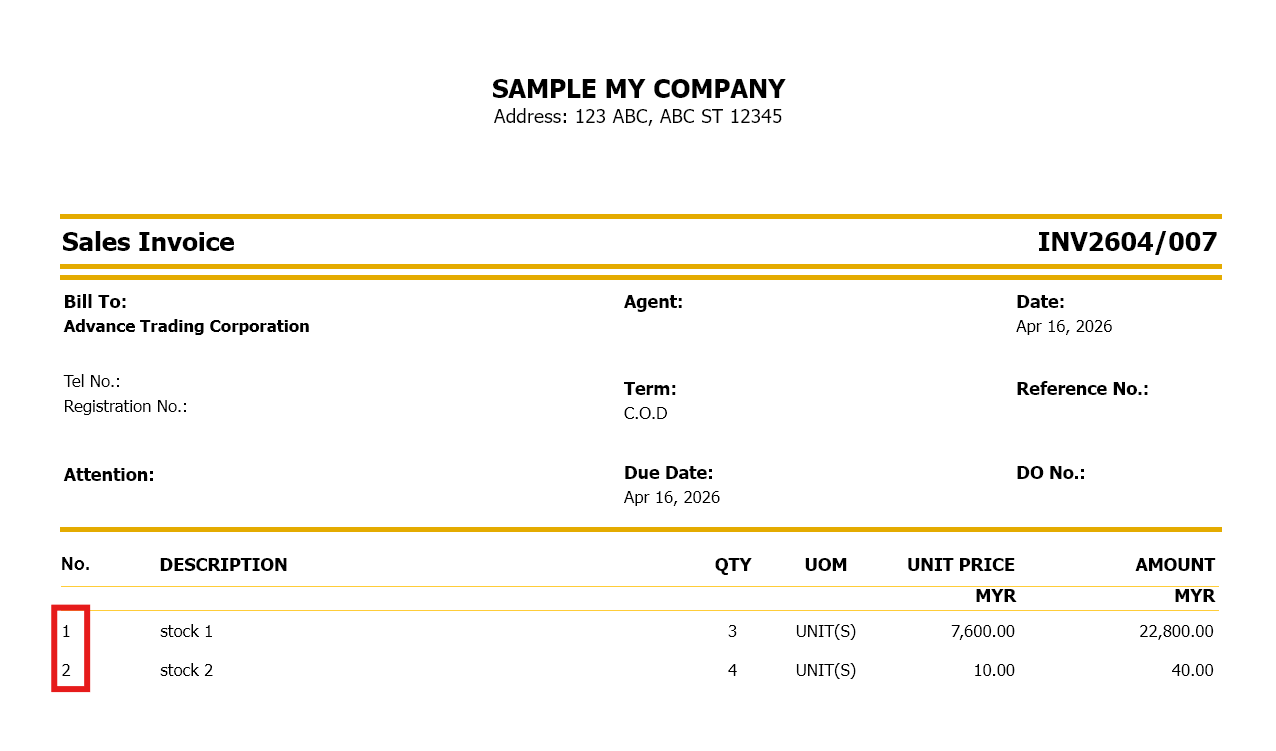1276x751 pixels.
Task: Select the Registration No. label
Action: [125, 406]
